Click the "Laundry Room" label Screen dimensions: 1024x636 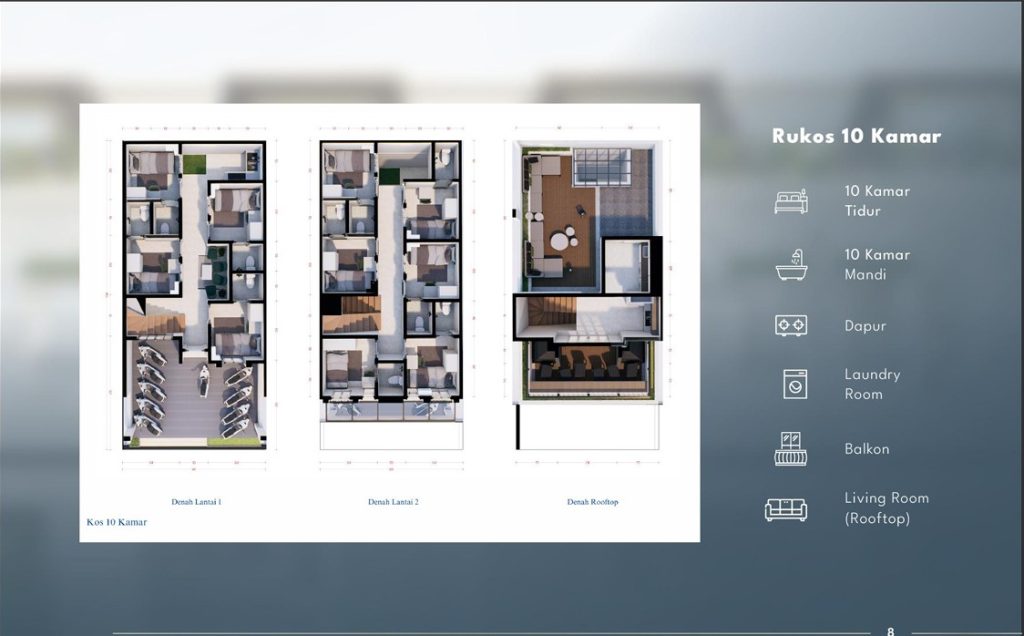pyautogui.click(x=872, y=384)
